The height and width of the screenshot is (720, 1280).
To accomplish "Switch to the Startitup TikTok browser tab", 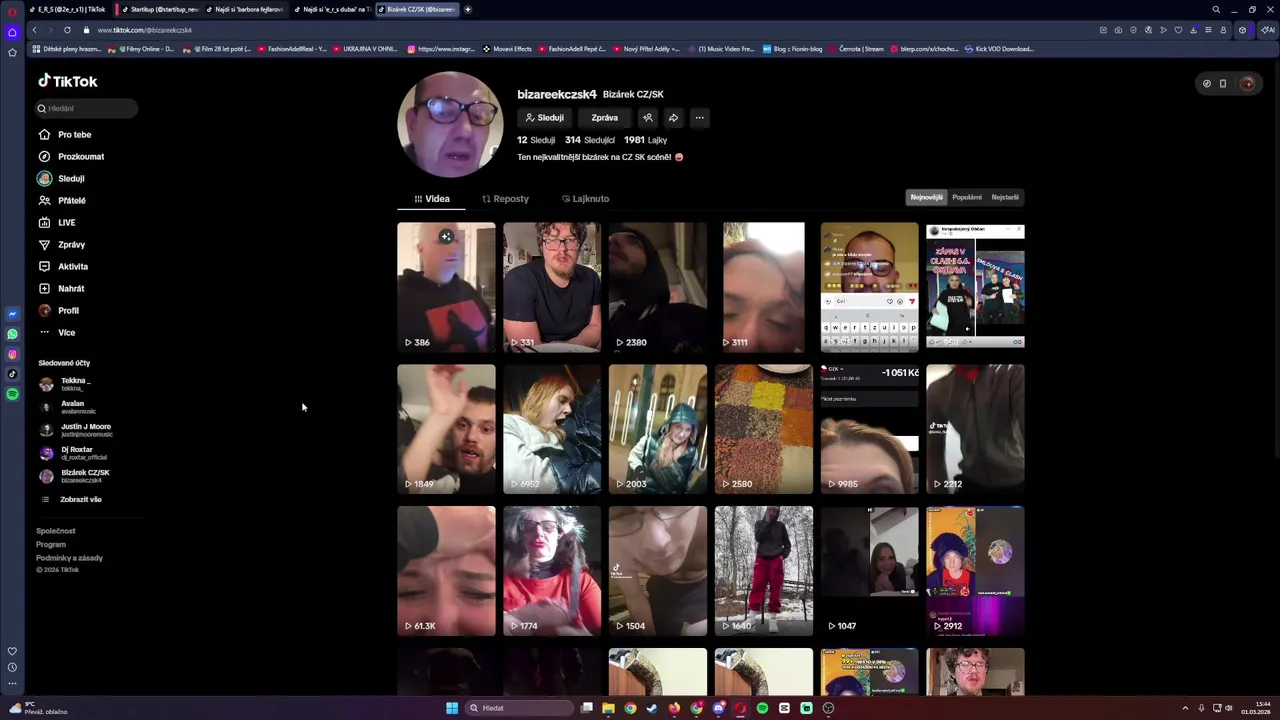I will (x=160, y=9).
